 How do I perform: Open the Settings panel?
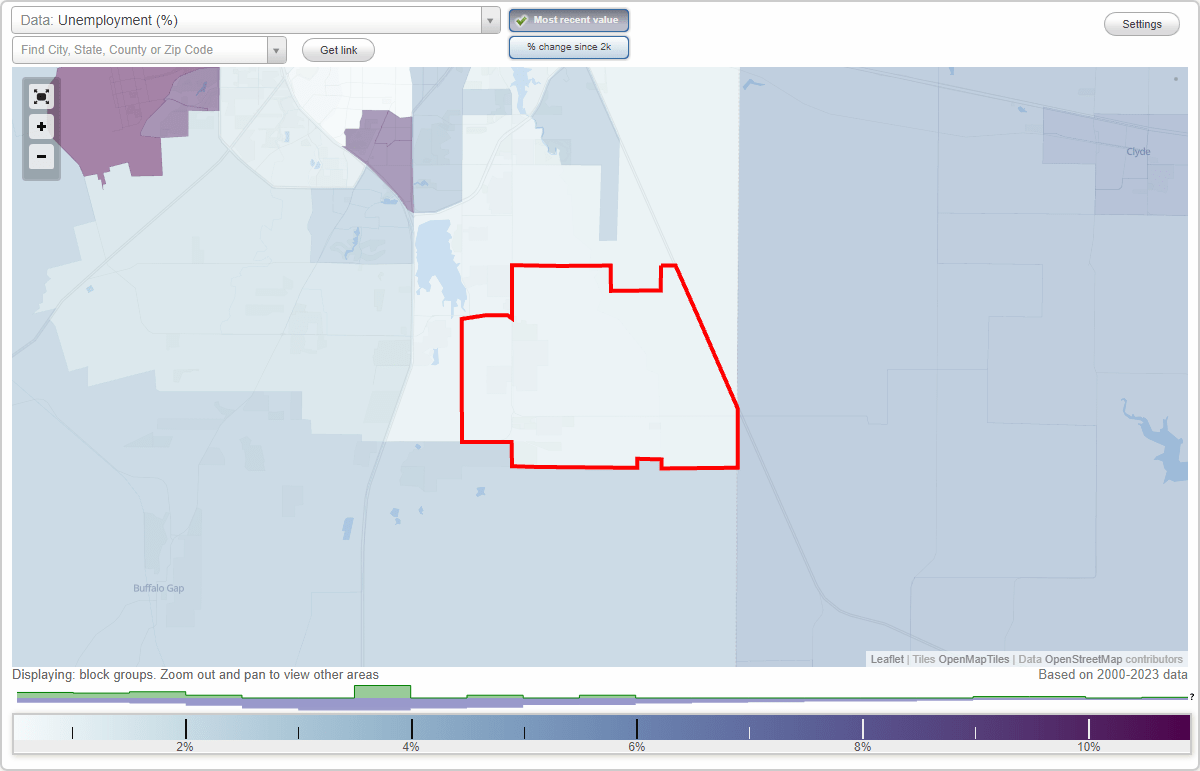1141,23
